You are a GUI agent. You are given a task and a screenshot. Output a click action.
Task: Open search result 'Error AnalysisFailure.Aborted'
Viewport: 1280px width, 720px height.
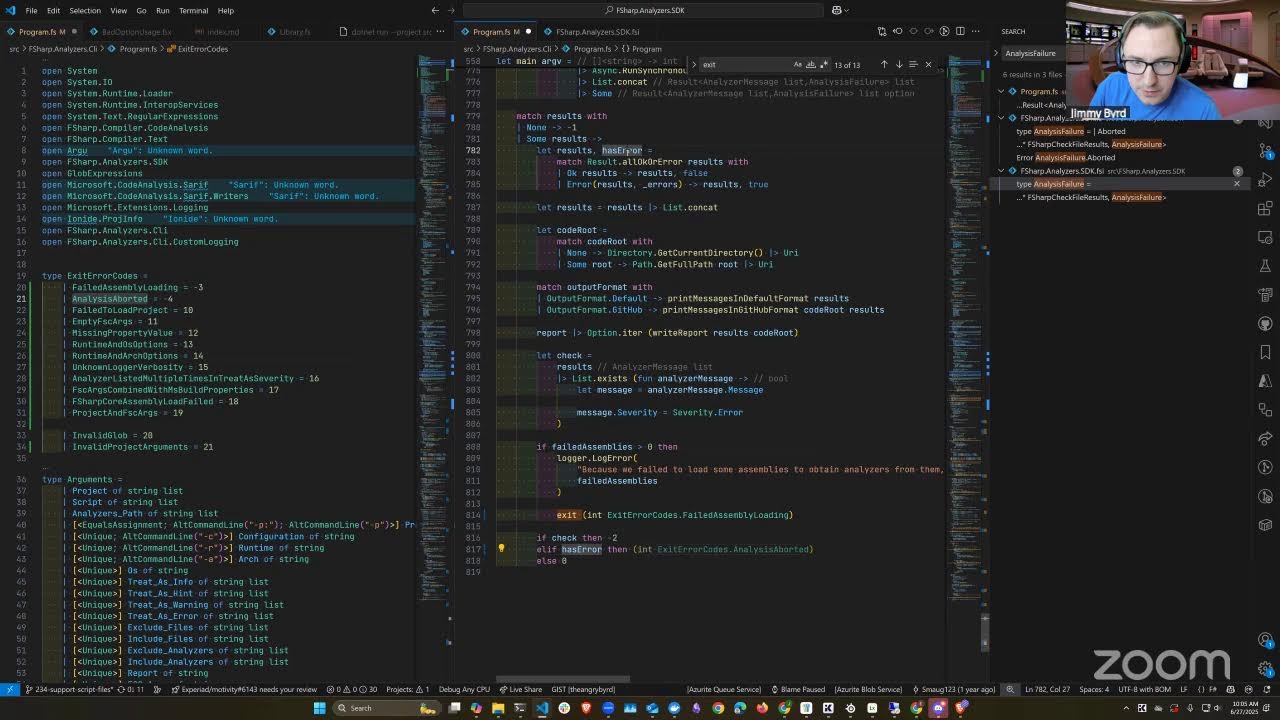coord(1065,157)
